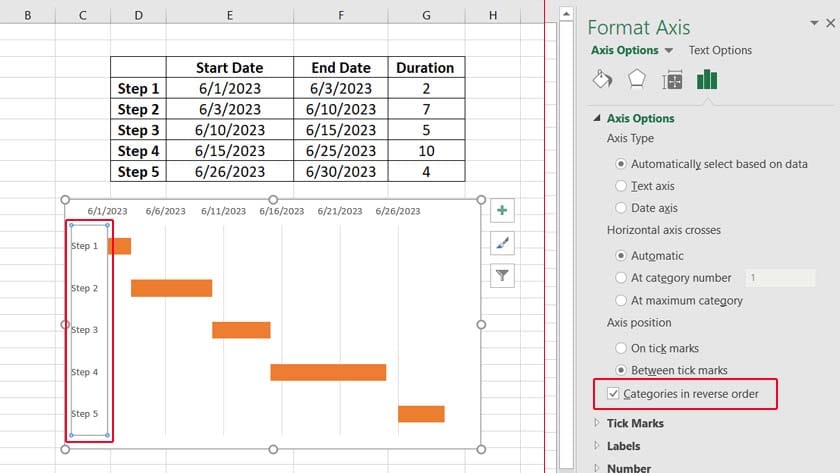This screenshot has height=473, width=840.
Task: Open the Chart Filters funnel button
Action: (x=502, y=275)
